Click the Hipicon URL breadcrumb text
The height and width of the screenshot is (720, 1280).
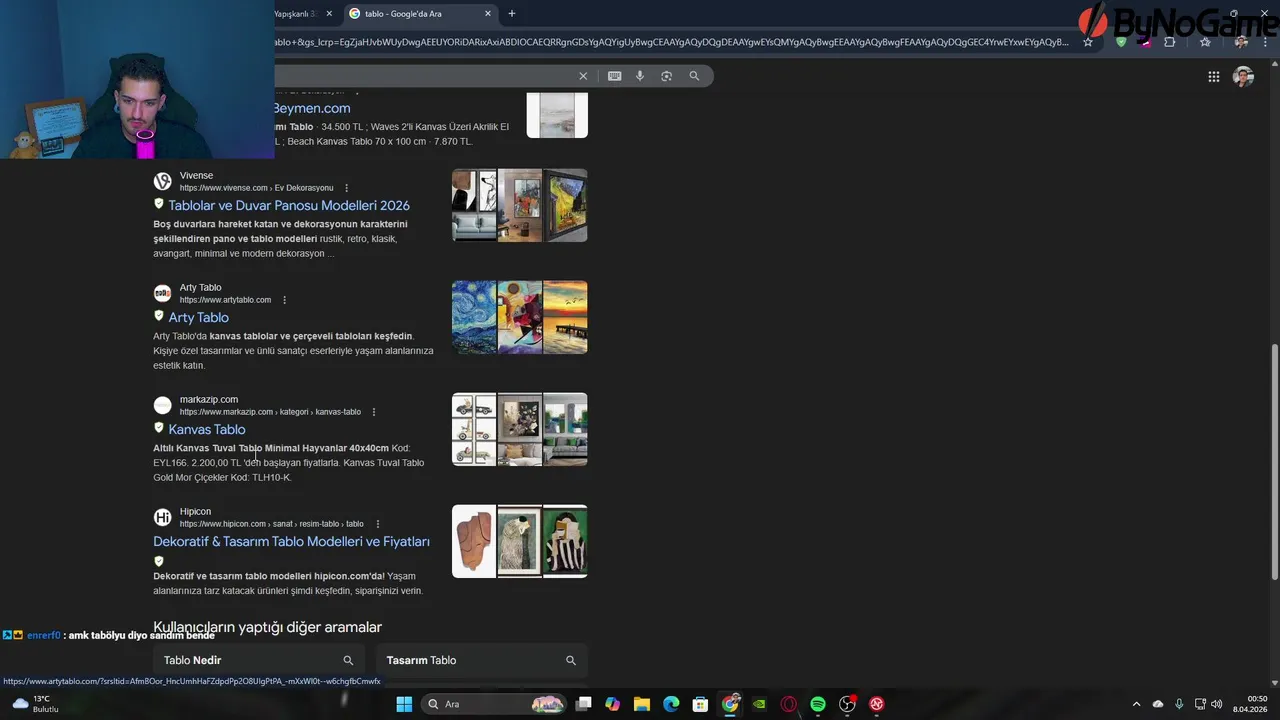coord(272,524)
